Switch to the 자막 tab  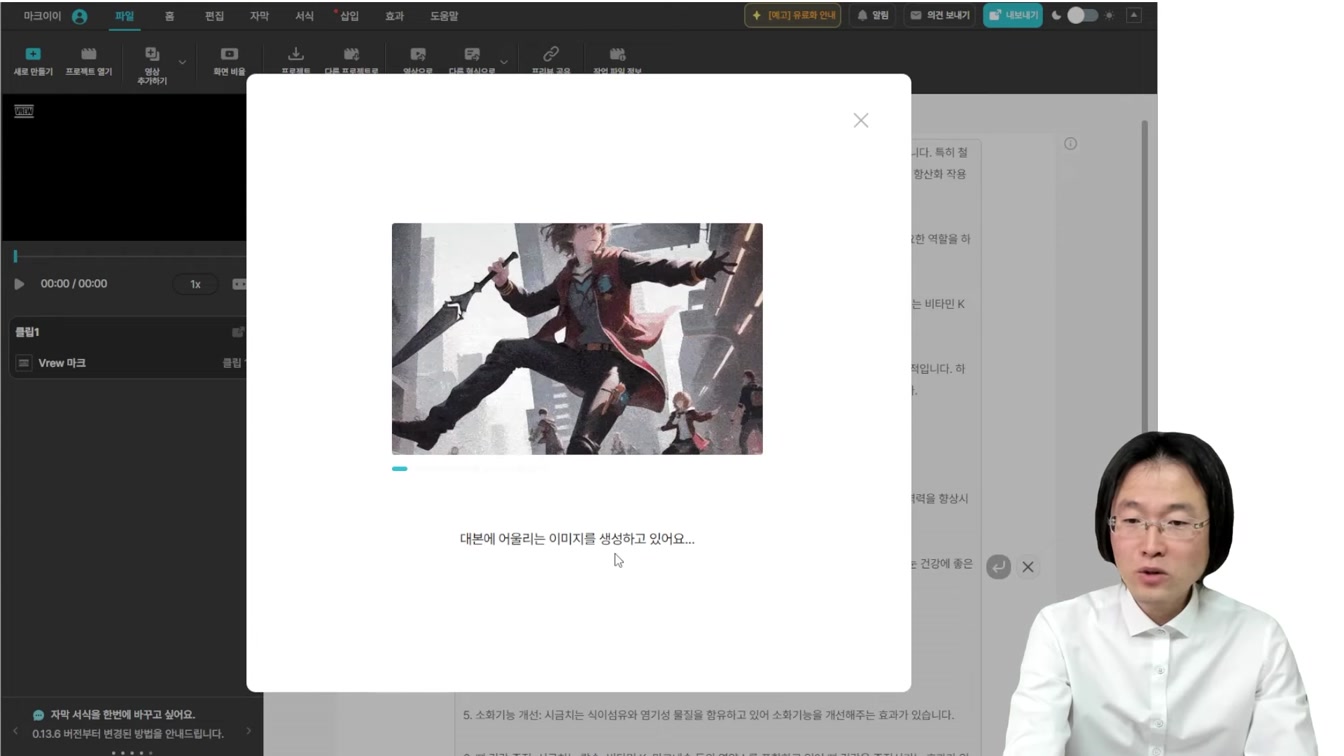coord(259,16)
